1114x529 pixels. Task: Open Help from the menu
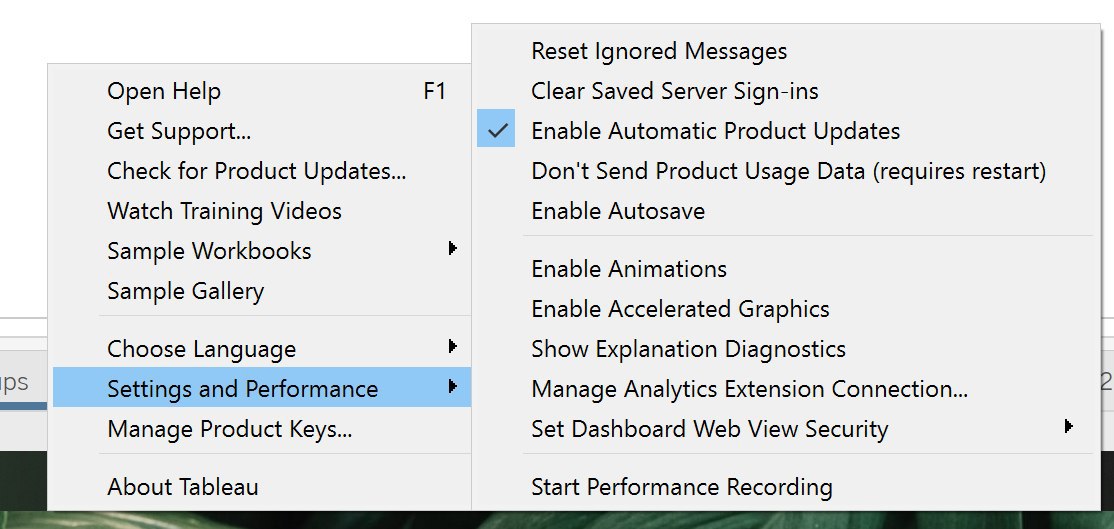(262, 91)
